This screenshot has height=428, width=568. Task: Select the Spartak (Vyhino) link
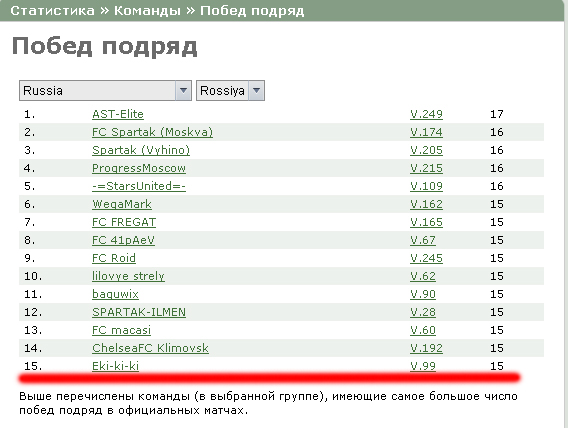(x=141, y=150)
